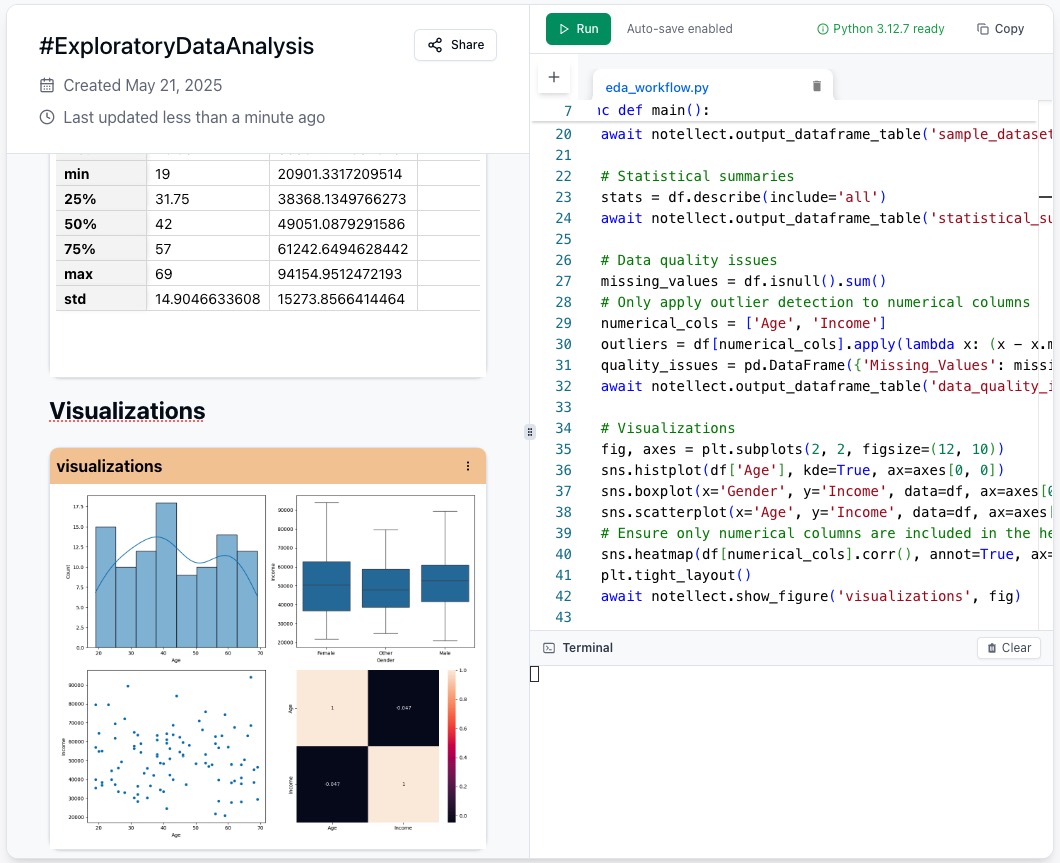The image size is (1060, 863).
Task: Place cursor on stats = df.describe line
Action: 743,197
